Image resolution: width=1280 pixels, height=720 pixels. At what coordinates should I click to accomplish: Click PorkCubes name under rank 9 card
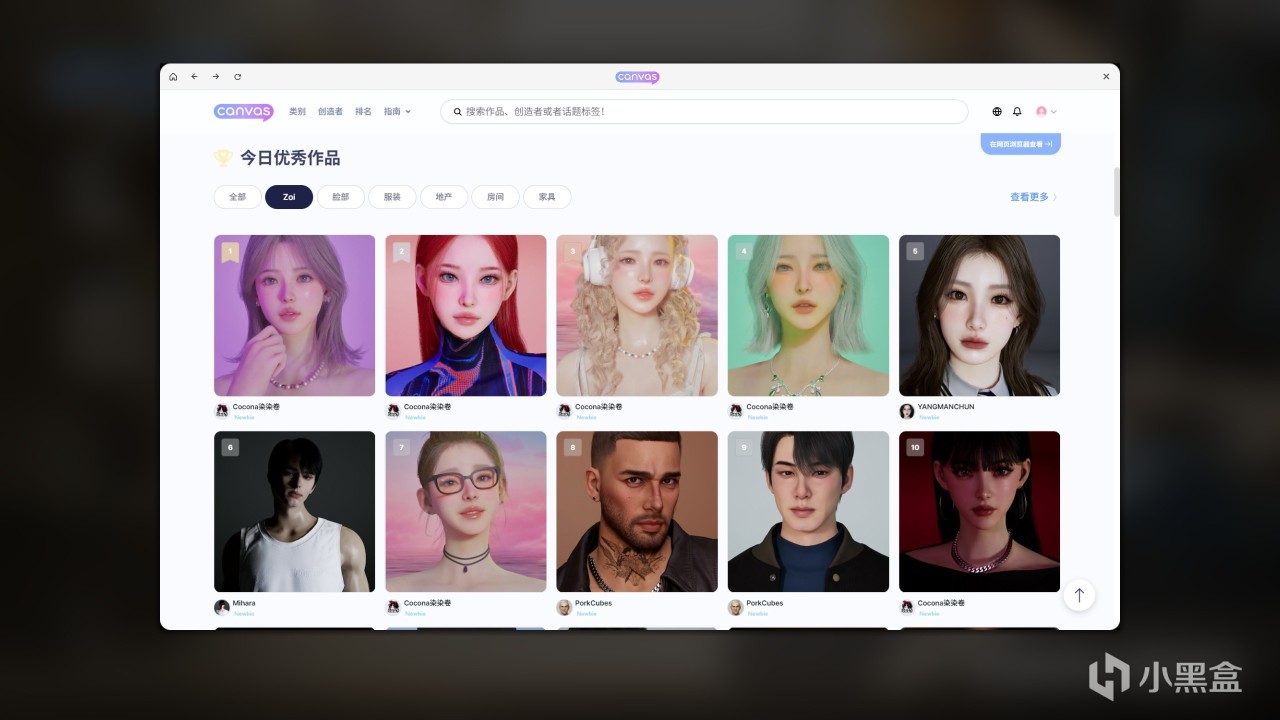(765, 603)
